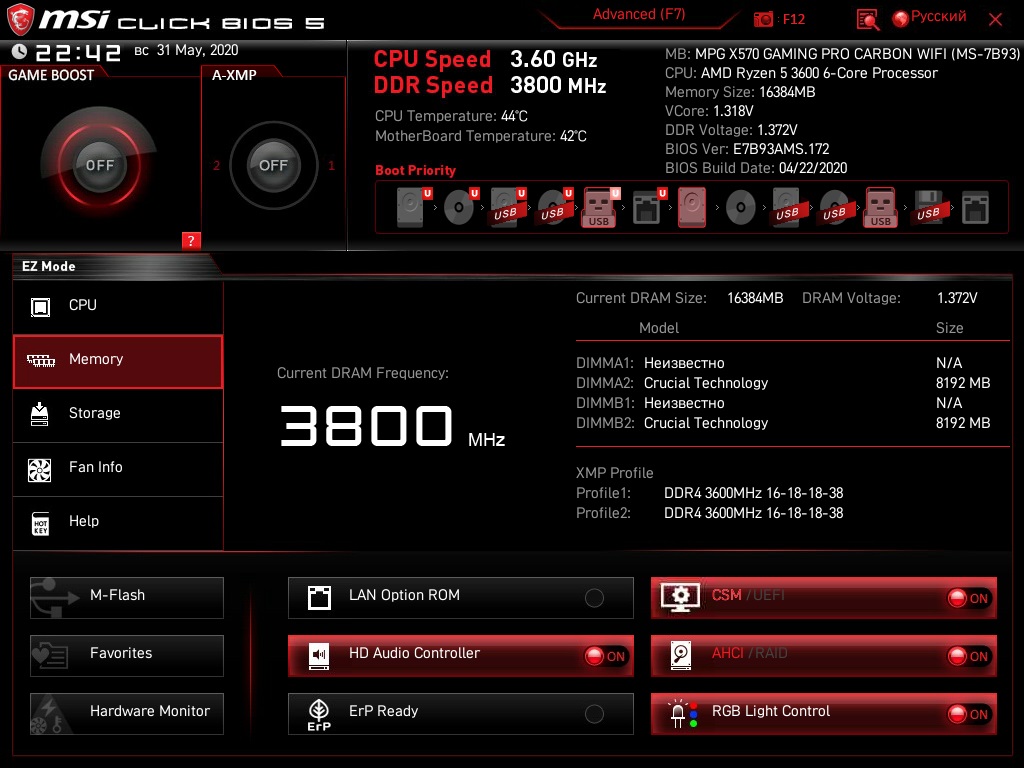
Task: Select the last network boot device icon
Action: 975,208
